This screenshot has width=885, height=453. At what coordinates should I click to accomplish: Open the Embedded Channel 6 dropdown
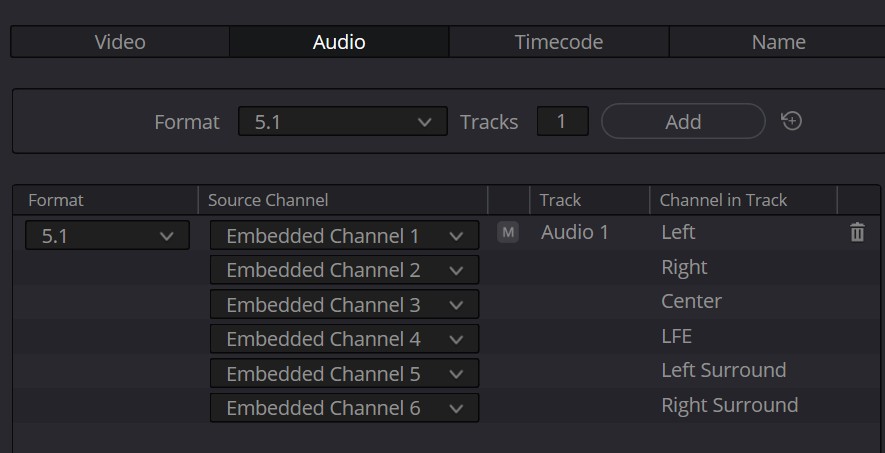pyautogui.click(x=344, y=407)
